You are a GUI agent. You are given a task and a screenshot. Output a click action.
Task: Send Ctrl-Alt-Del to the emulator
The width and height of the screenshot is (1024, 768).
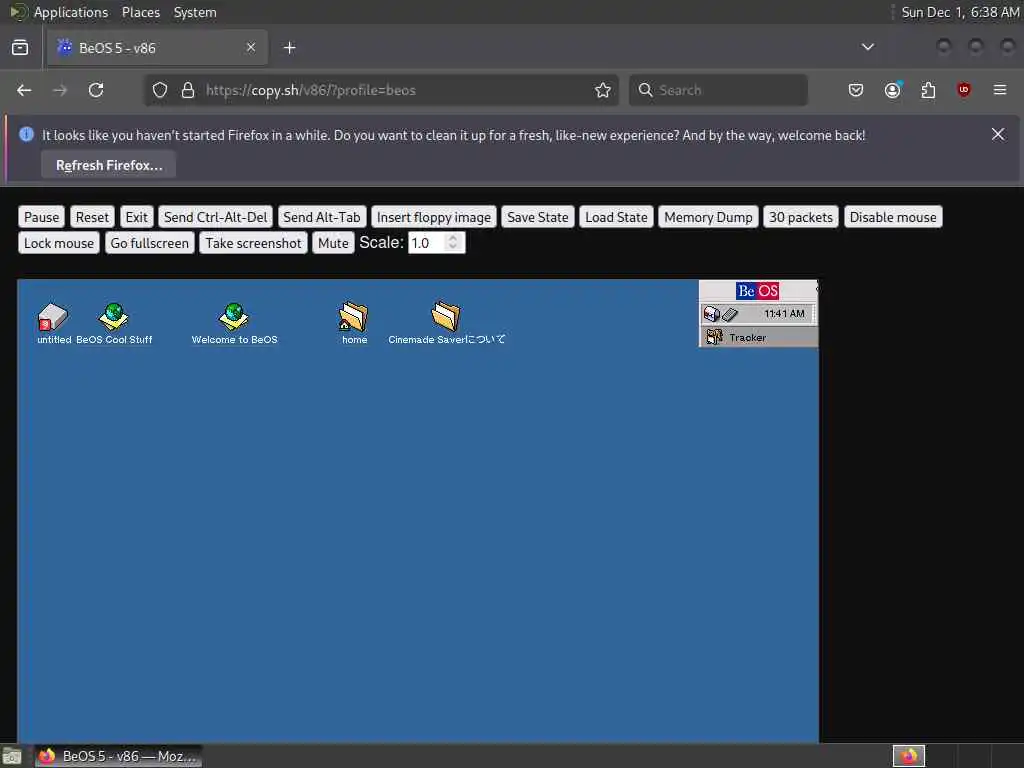216,217
